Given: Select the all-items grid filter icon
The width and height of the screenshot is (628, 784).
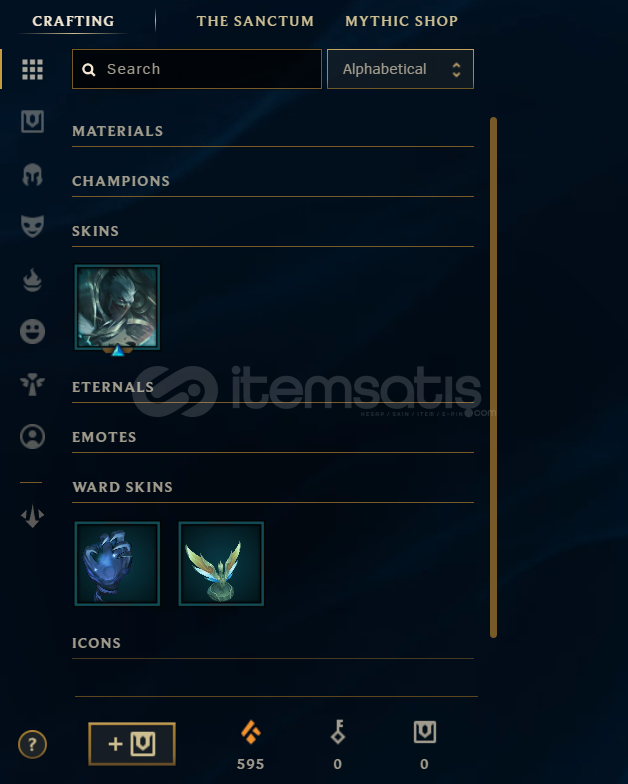Looking at the screenshot, I should pyautogui.click(x=32, y=70).
